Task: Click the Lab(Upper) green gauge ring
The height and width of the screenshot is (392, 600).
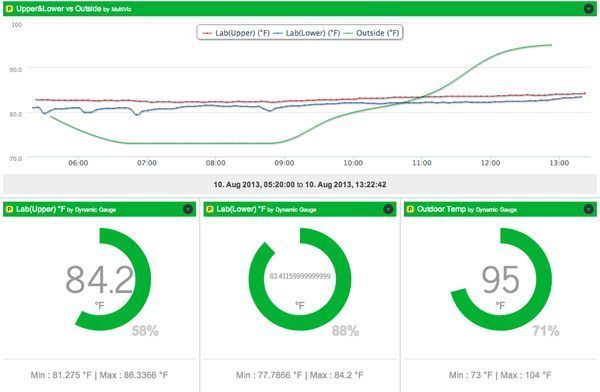Action: (x=143, y=279)
